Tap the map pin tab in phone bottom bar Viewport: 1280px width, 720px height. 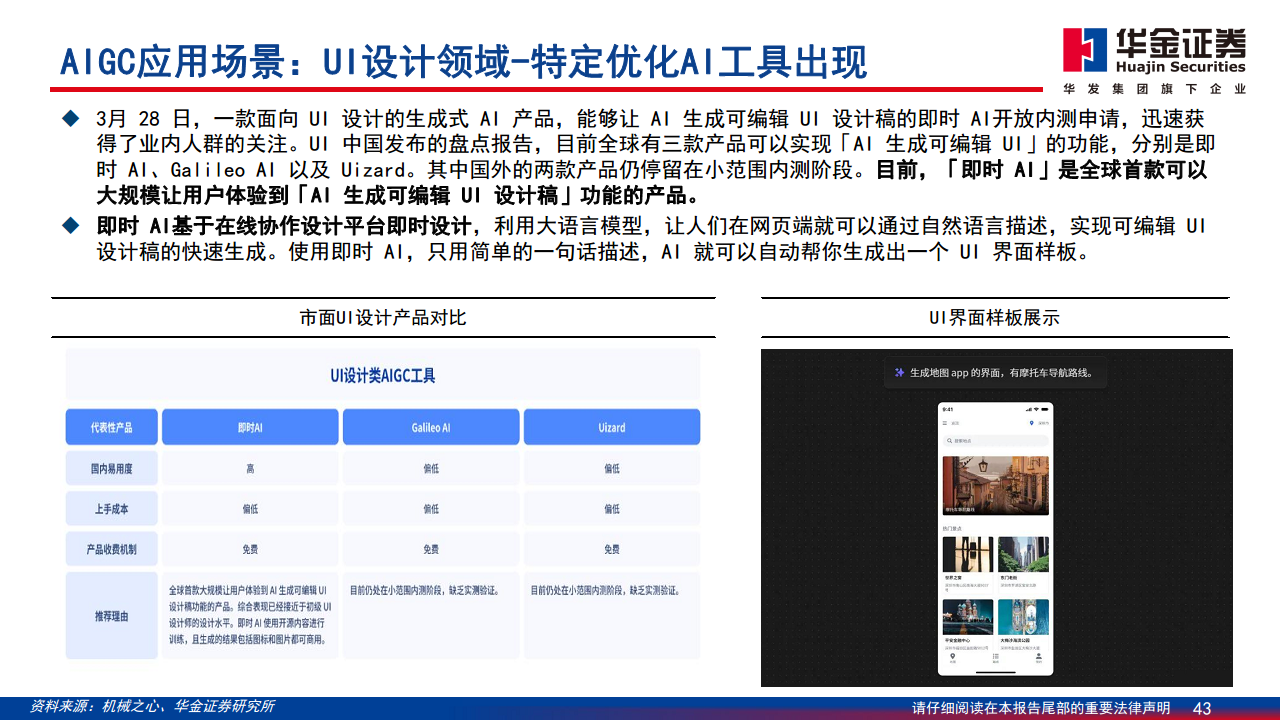[x=953, y=657]
